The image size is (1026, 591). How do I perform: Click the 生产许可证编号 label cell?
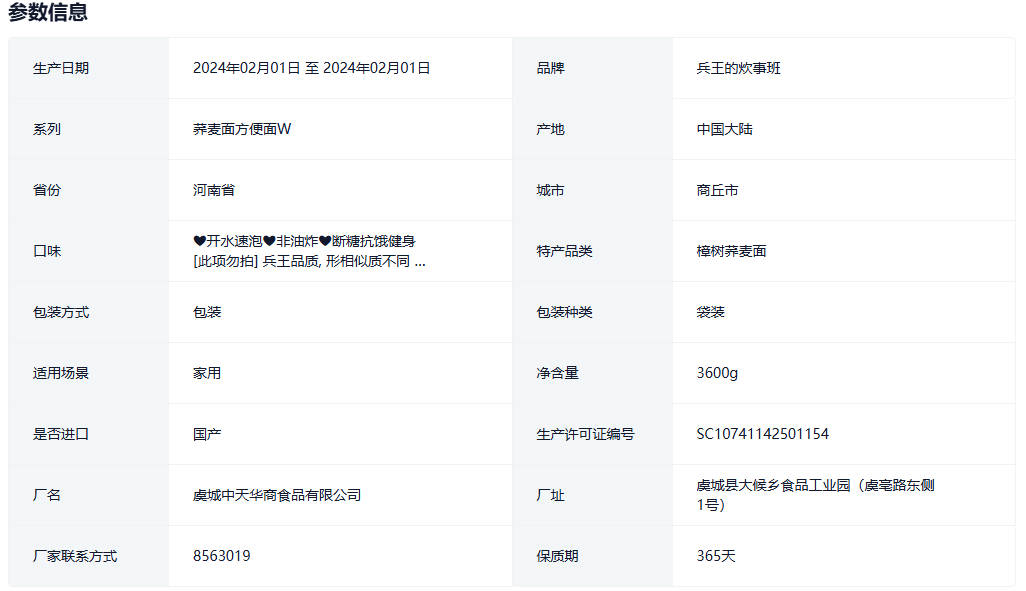(x=585, y=434)
